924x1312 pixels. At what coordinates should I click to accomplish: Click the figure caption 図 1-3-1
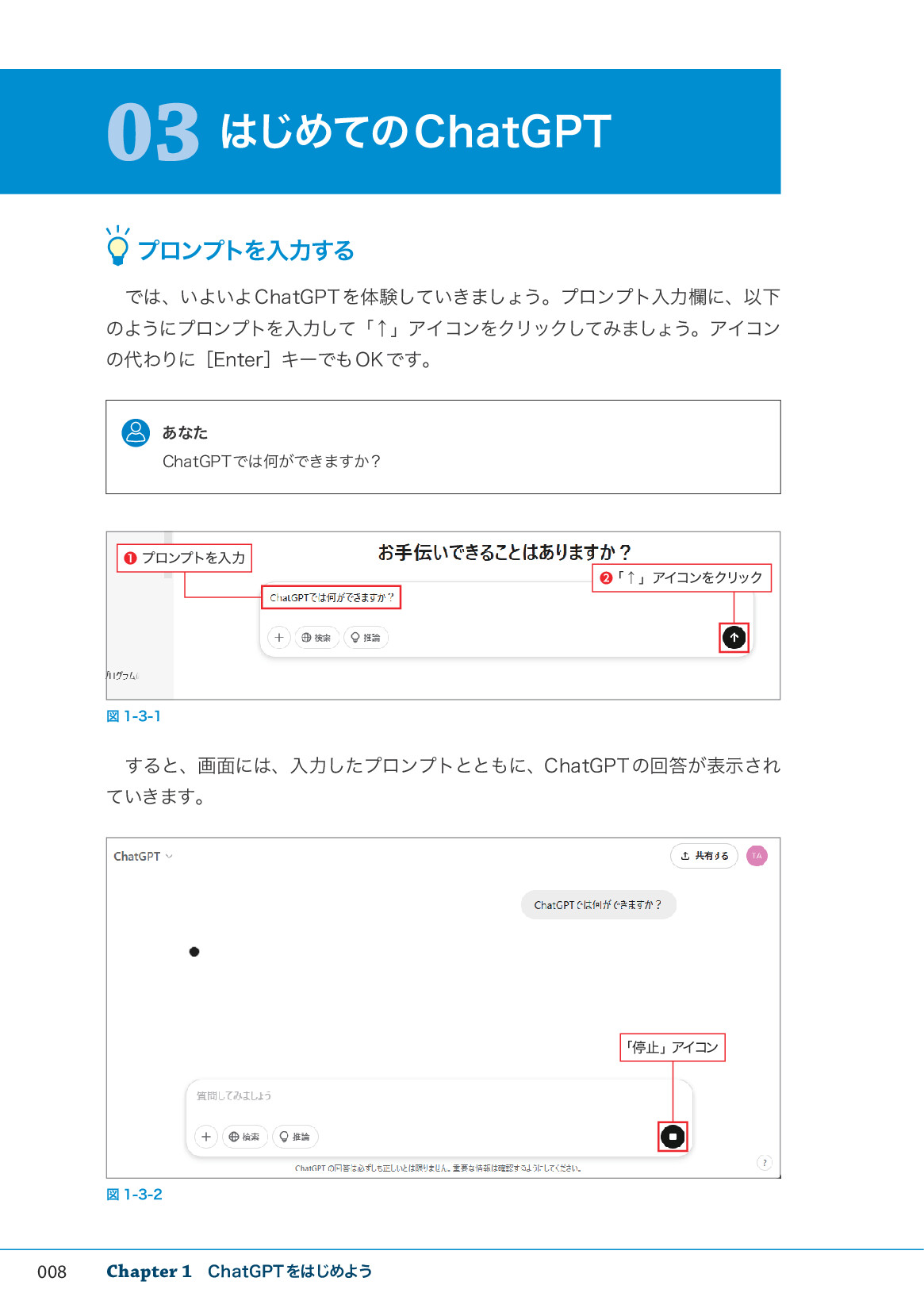(133, 716)
